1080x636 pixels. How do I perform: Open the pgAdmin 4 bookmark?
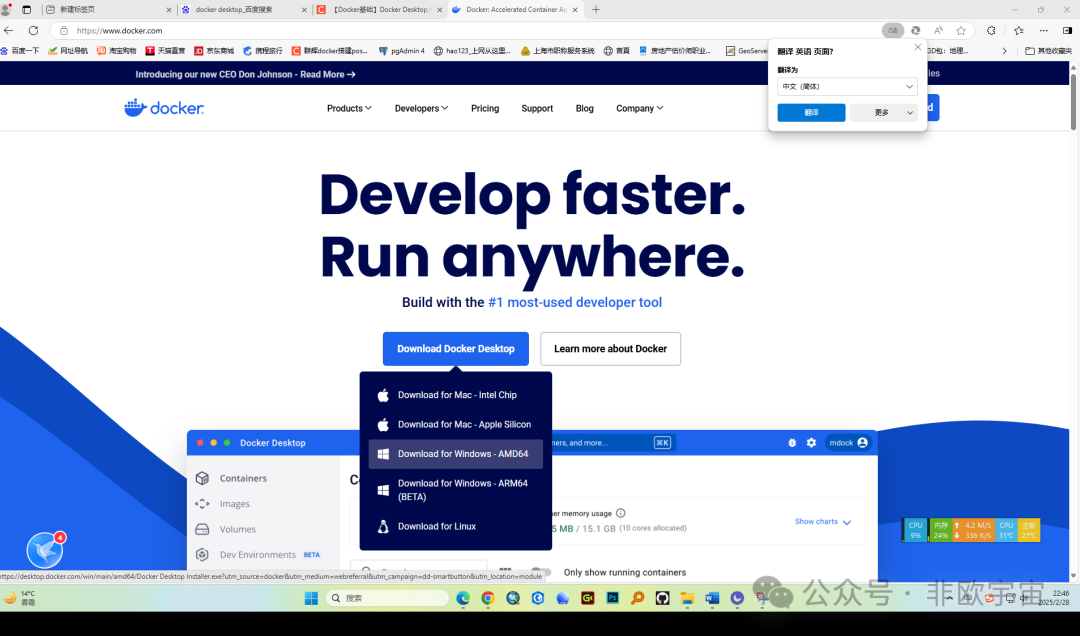[x=401, y=51]
